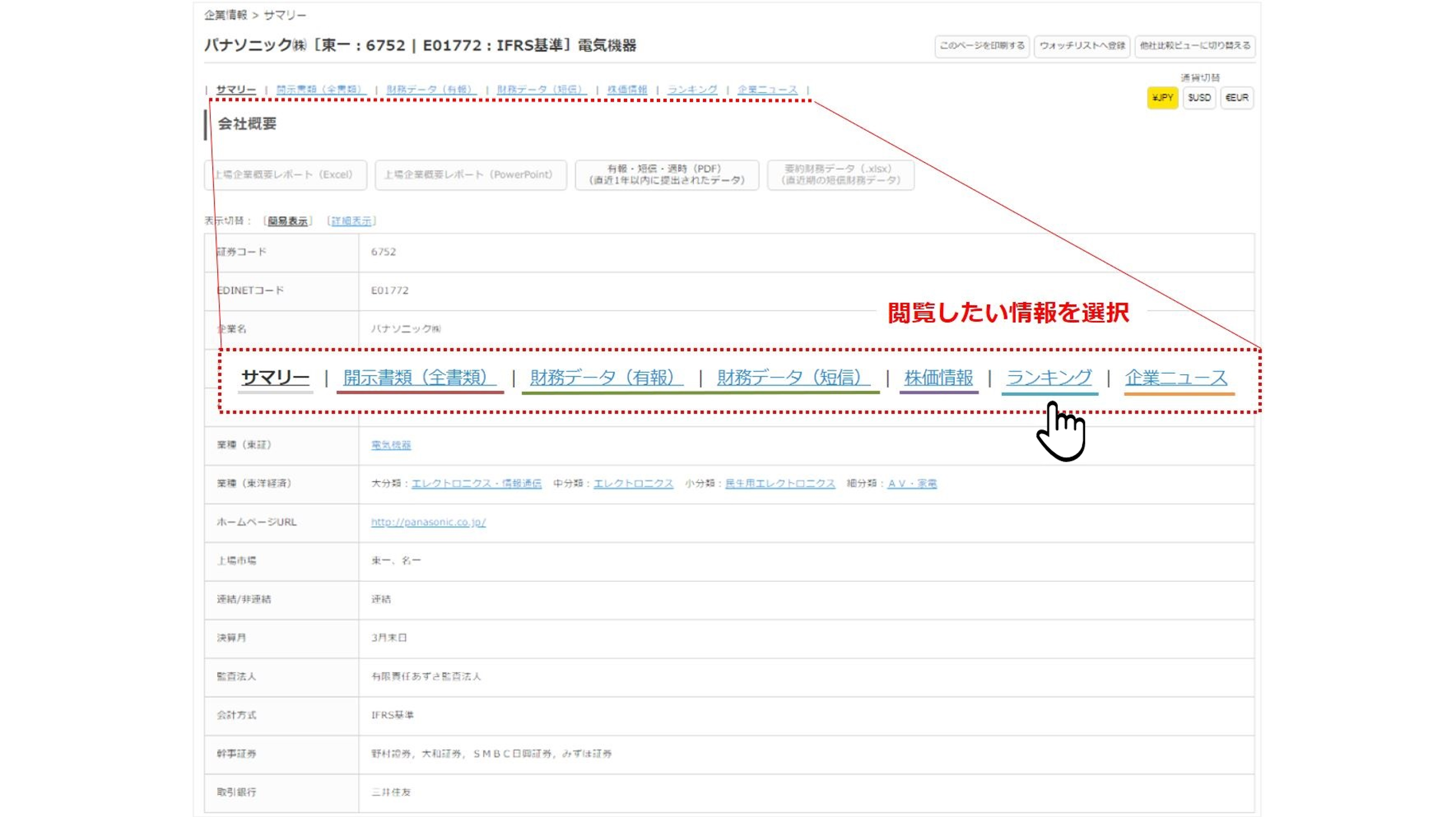Open the small 財務データ（有報） tab
Screen dimensions: 1456x817
click(431, 89)
